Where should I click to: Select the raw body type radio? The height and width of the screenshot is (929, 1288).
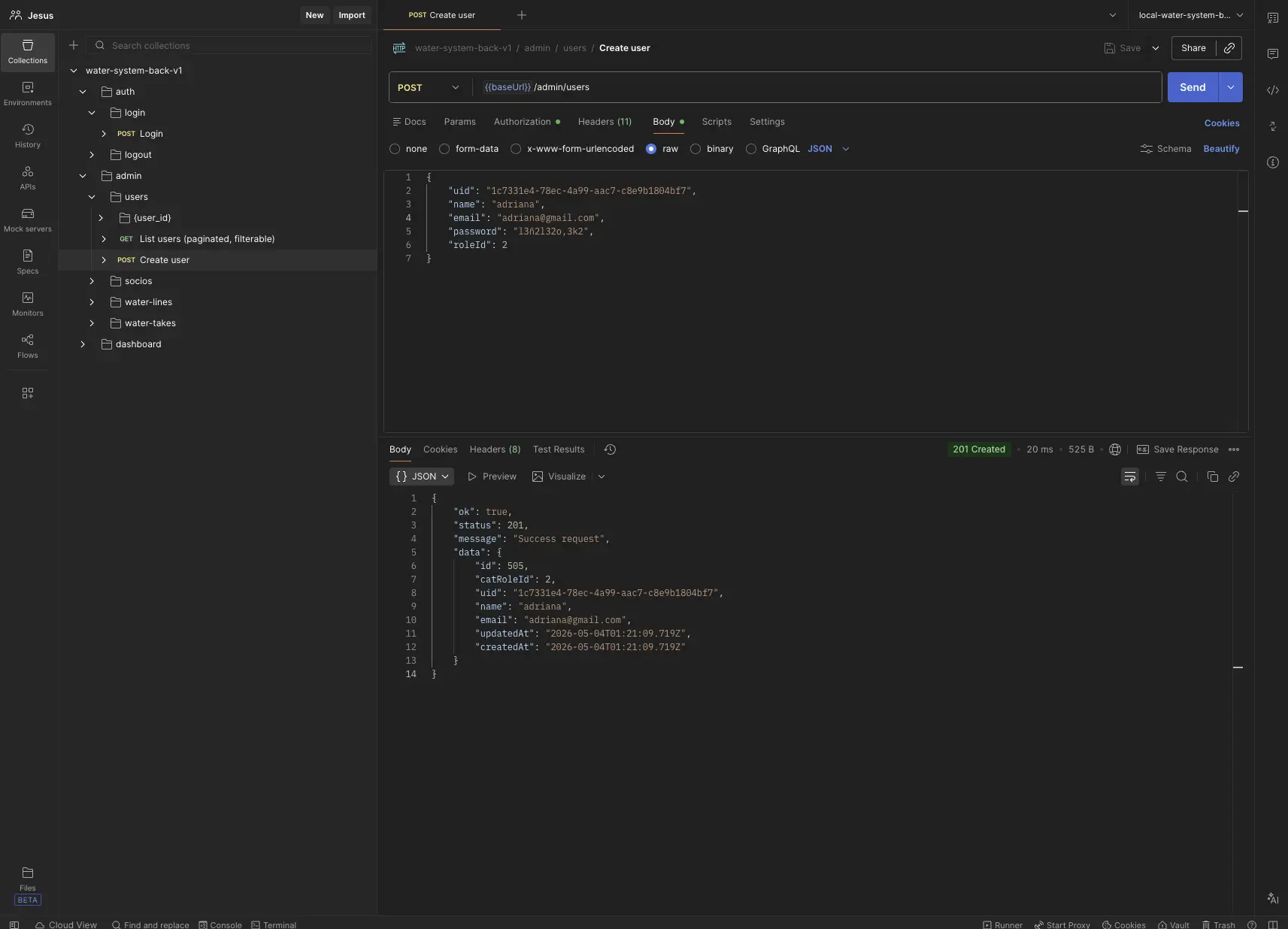pos(651,149)
